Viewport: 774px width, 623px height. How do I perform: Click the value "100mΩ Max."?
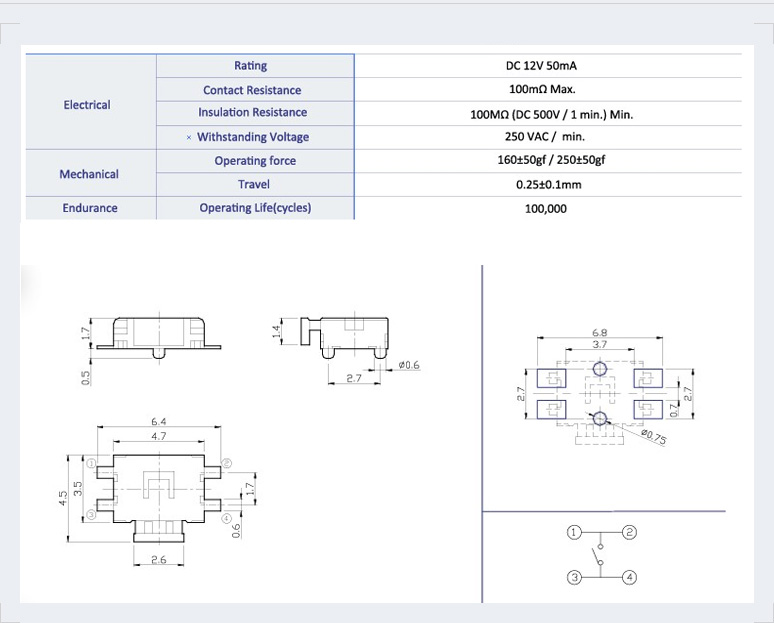542,89
